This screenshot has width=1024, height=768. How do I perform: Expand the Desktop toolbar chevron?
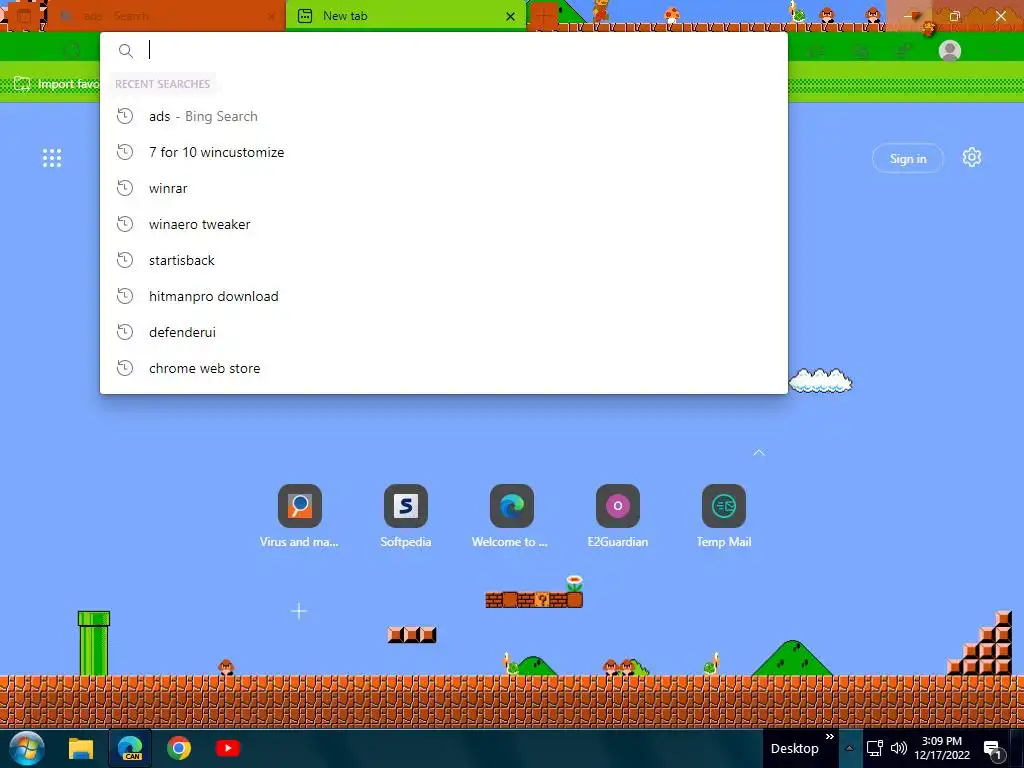point(830,737)
